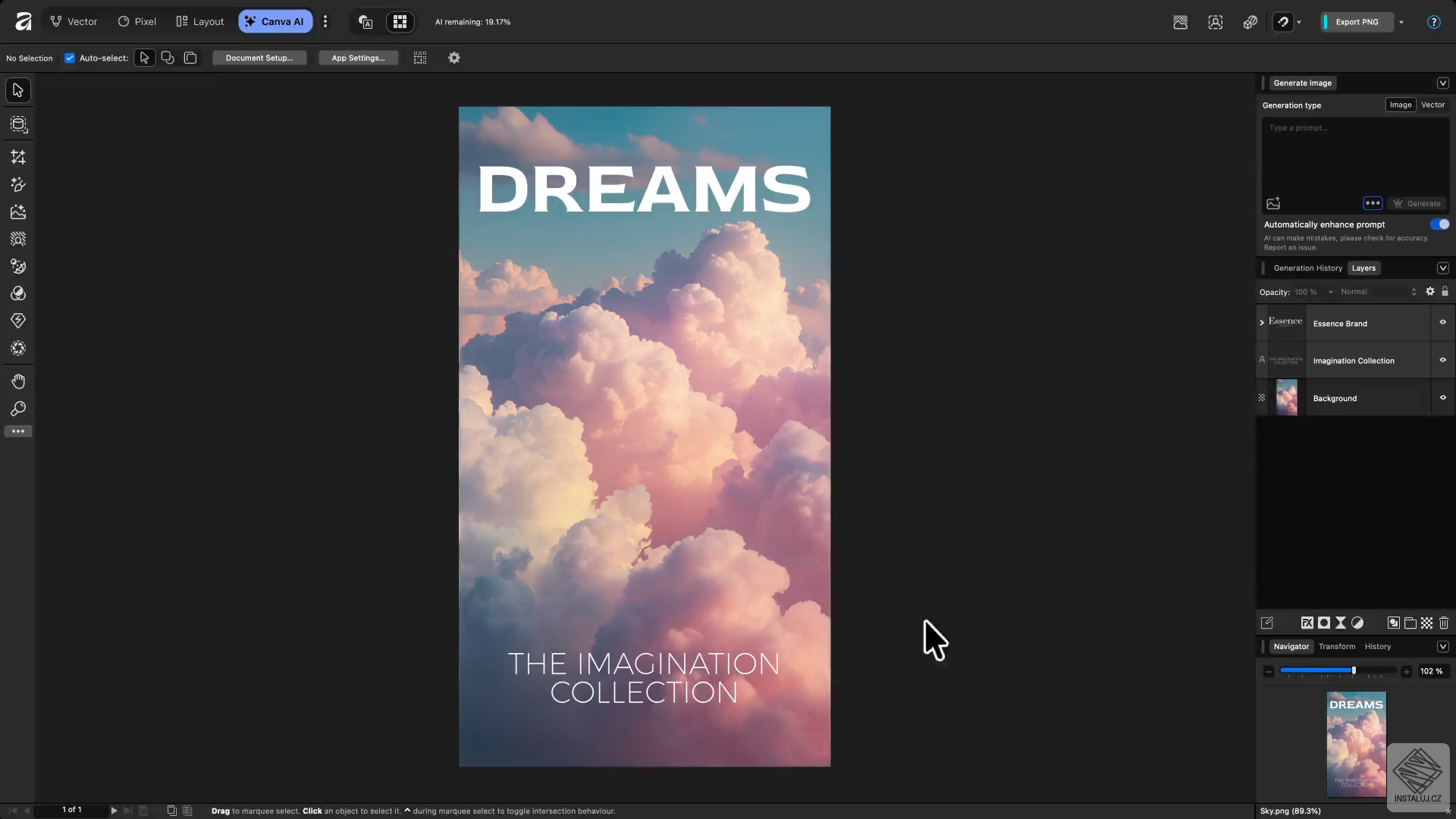The height and width of the screenshot is (819, 1456).
Task: Select the Move tool in left toolbar
Action: click(18, 90)
